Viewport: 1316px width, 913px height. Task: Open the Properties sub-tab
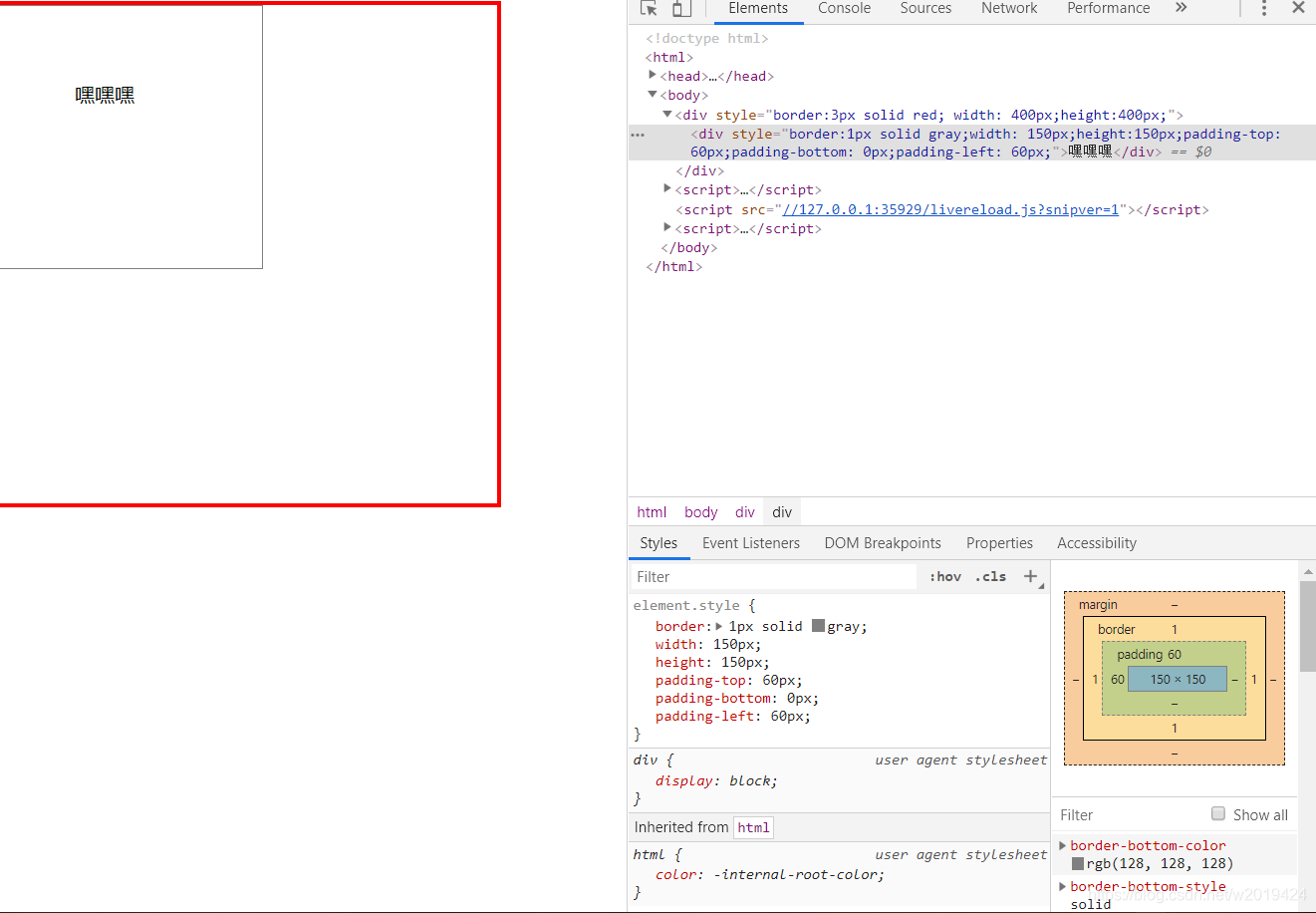[999, 543]
